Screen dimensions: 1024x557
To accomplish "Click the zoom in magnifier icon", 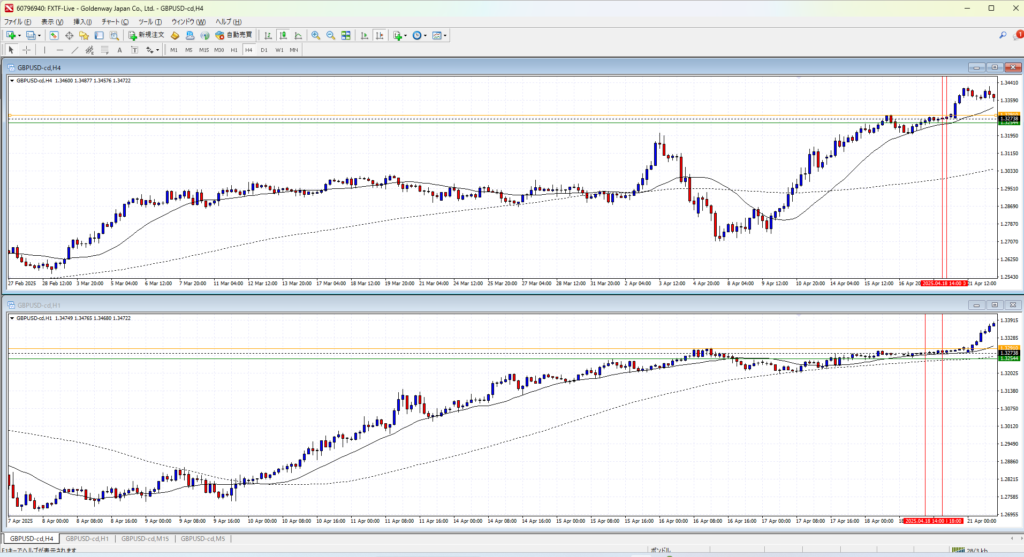I will tap(314, 35).
